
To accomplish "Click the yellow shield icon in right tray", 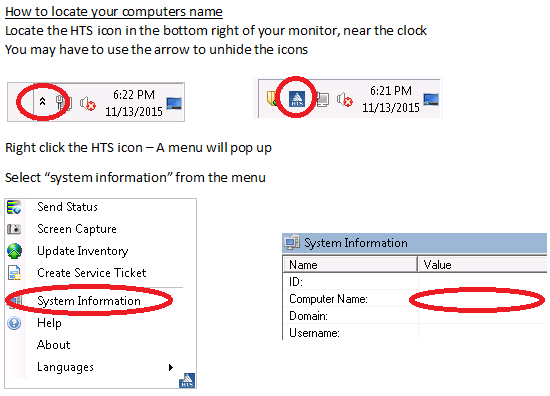I will pyautogui.click(x=271, y=98).
